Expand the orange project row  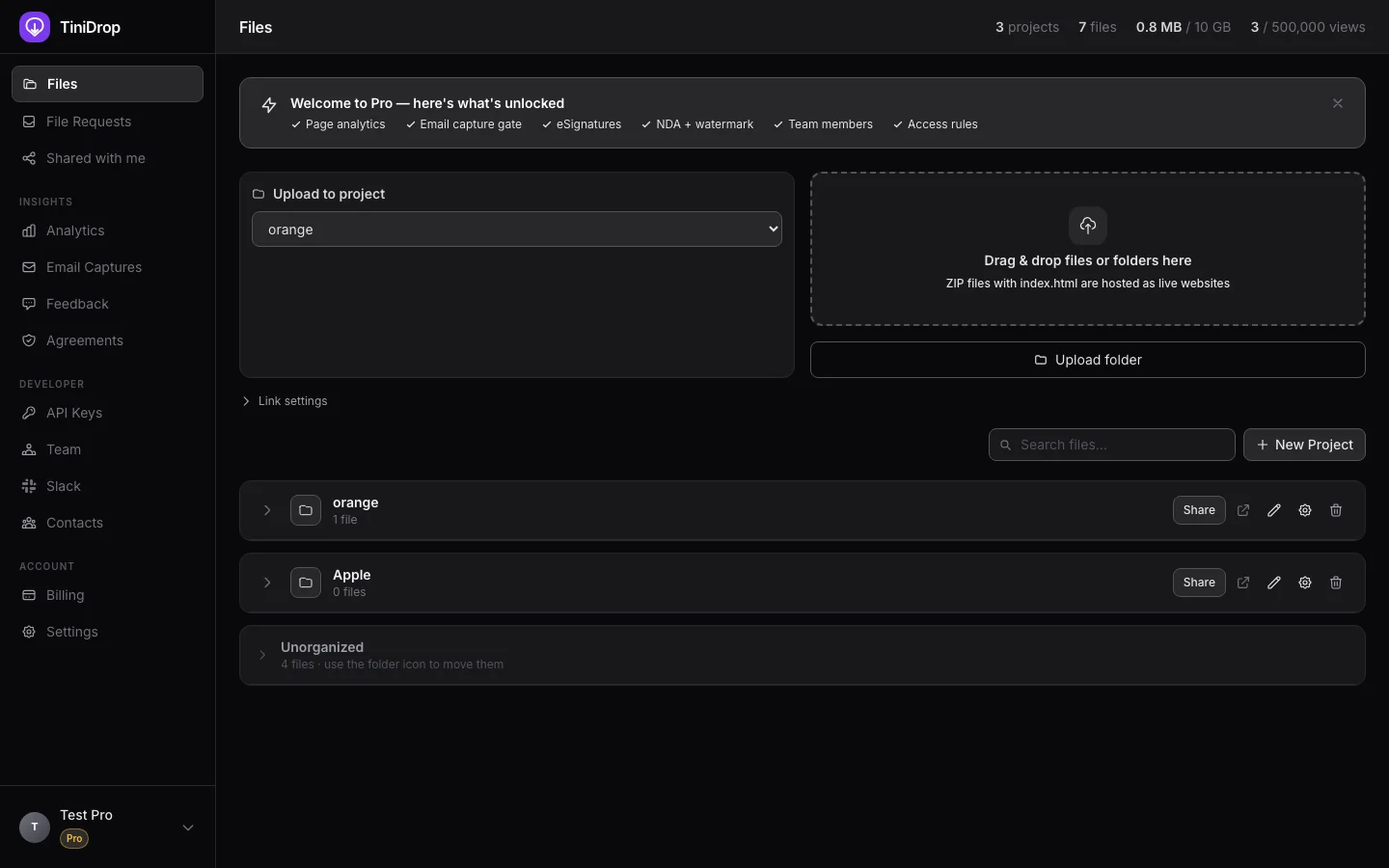[267, 510]
